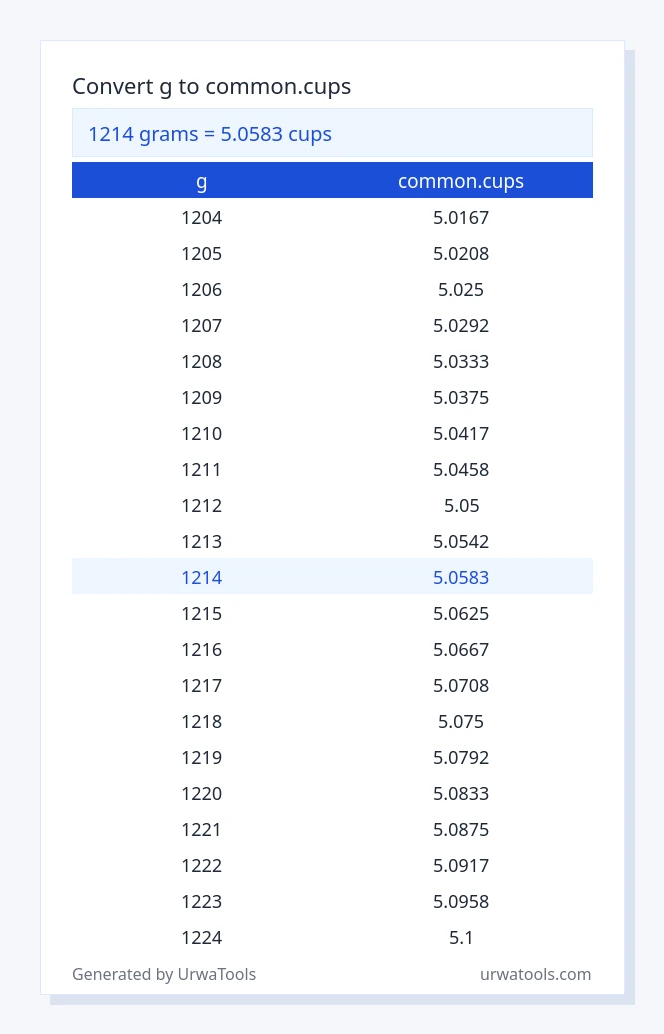The width and height of the screenshot is (664, 1034).
Task: Select the 1218 grams cell
Action: (202, 721)
